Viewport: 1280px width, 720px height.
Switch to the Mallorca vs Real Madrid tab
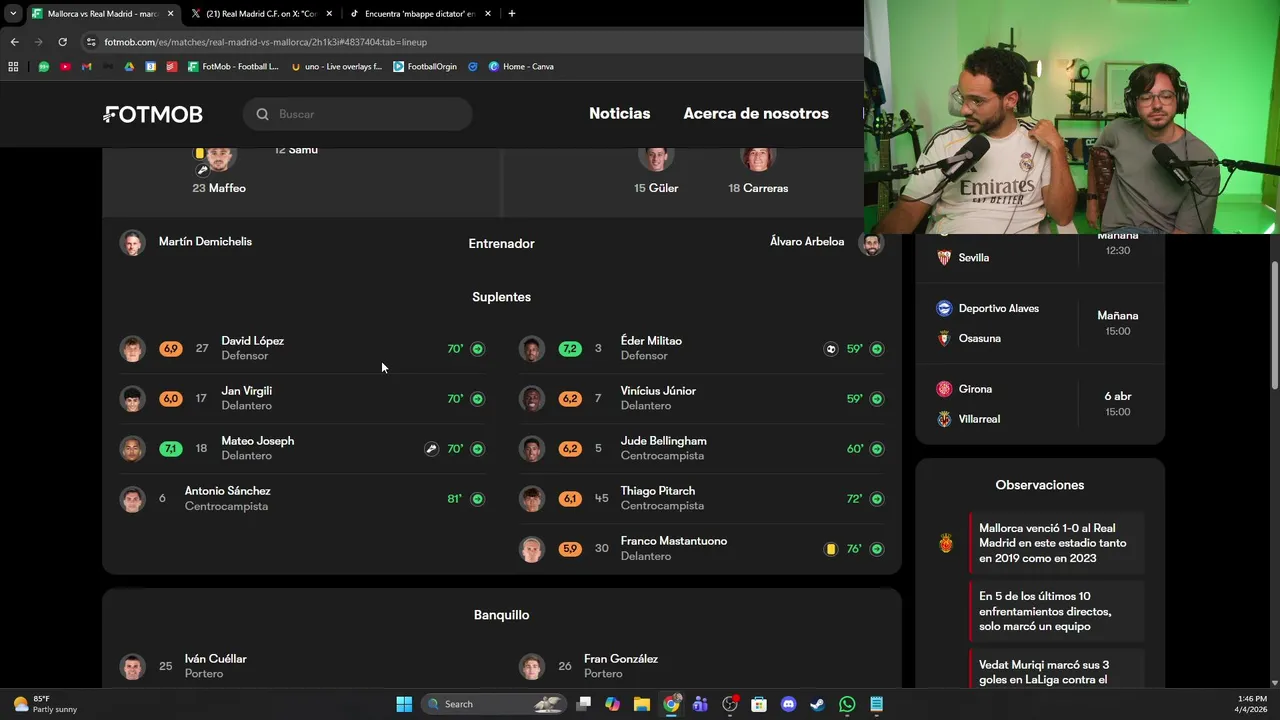(x=103, y=14)
